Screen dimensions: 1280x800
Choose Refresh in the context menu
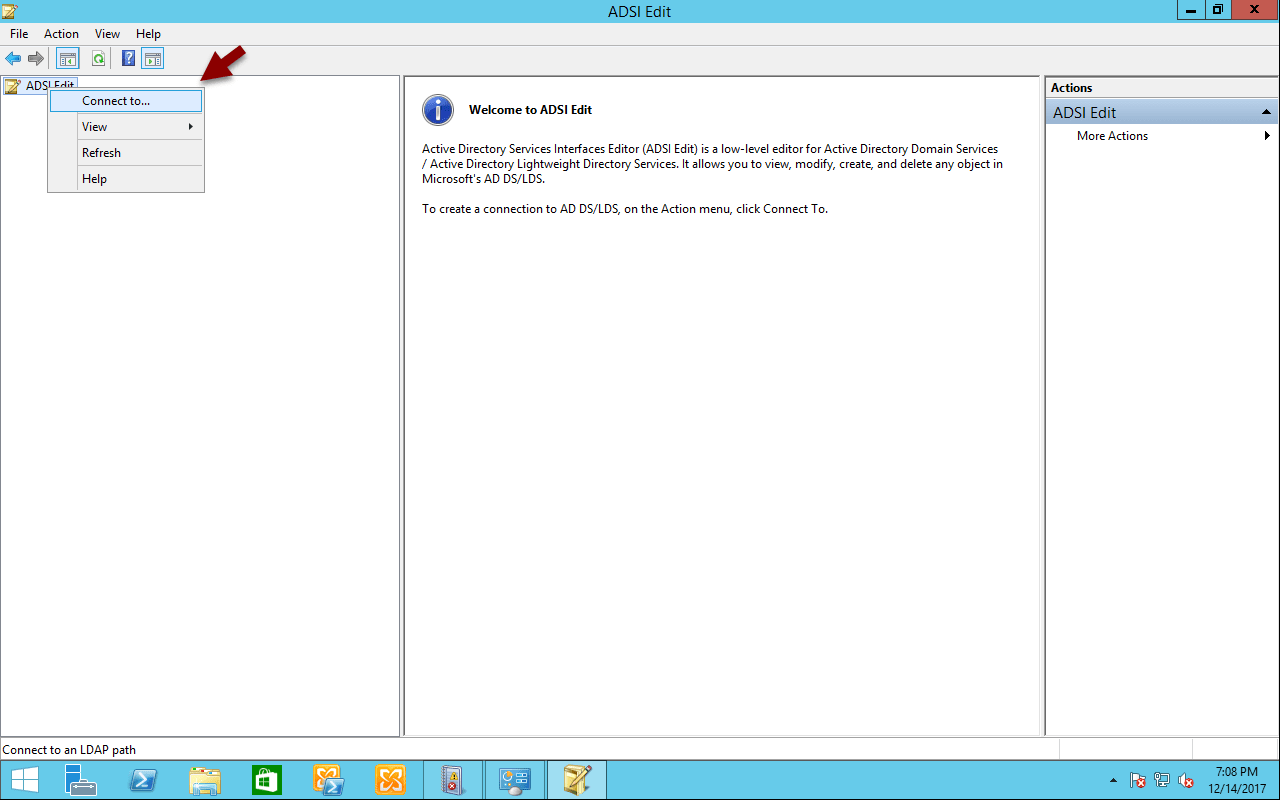126,153
